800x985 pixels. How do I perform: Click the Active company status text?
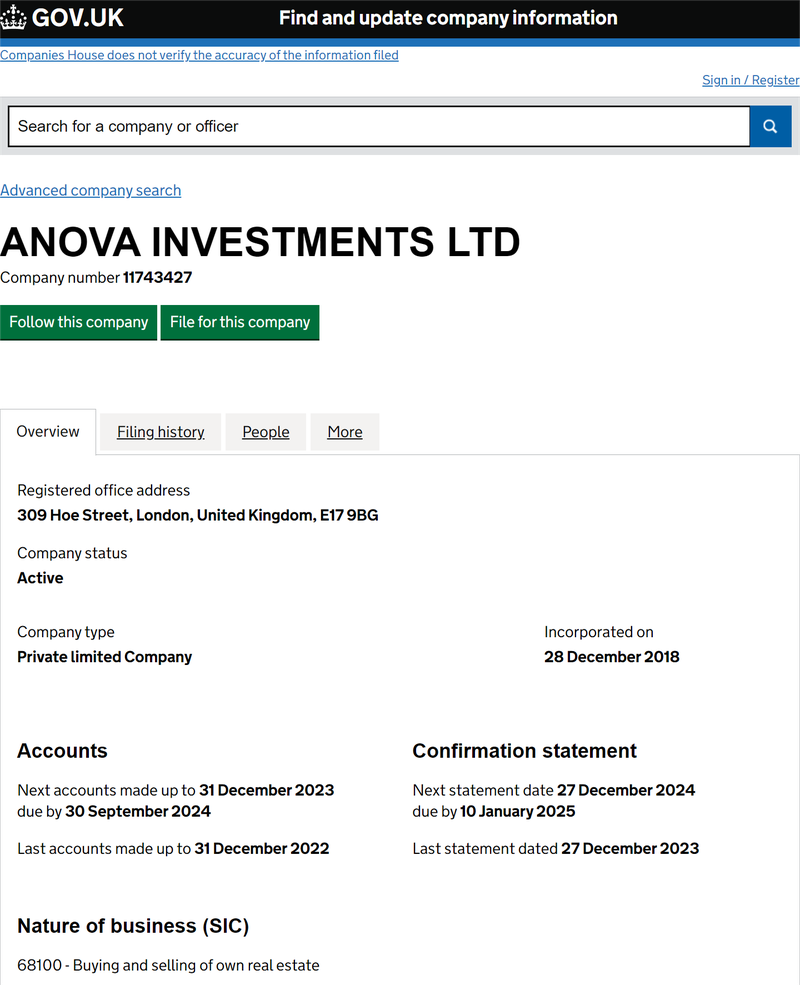(40, 578)
